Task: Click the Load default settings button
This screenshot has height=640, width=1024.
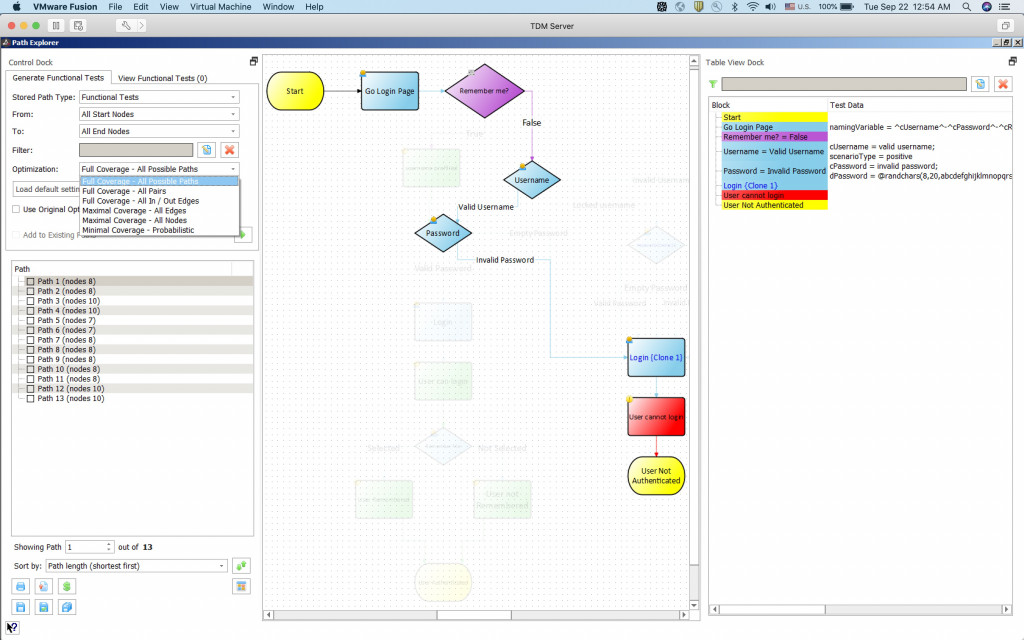Action: pos(46,189)
